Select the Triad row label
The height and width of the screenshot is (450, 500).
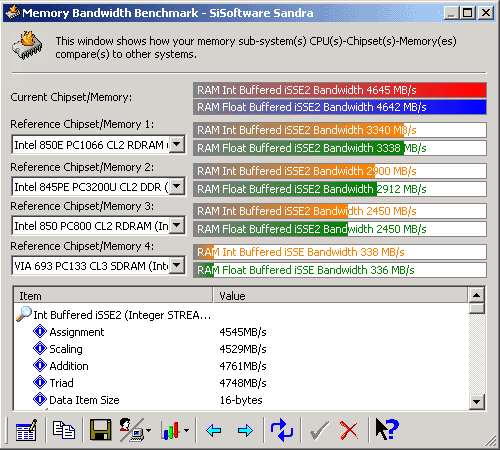61,383
